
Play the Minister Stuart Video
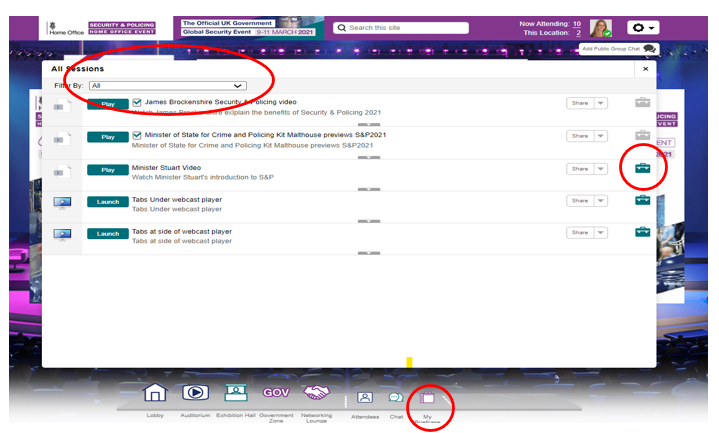tap(108, 170)
